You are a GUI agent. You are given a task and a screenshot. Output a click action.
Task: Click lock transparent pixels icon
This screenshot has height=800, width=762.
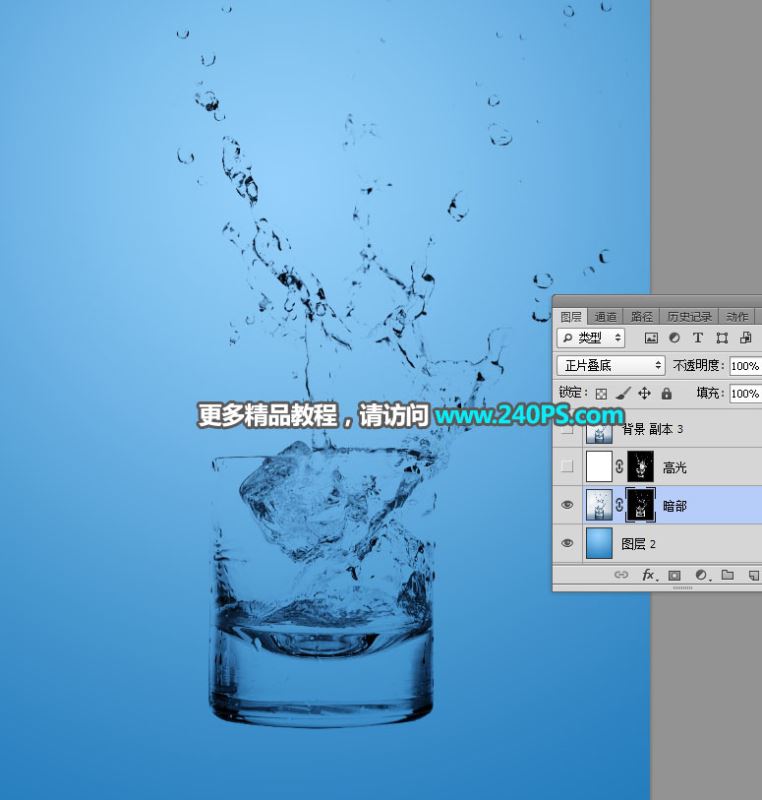click(601, 393)
